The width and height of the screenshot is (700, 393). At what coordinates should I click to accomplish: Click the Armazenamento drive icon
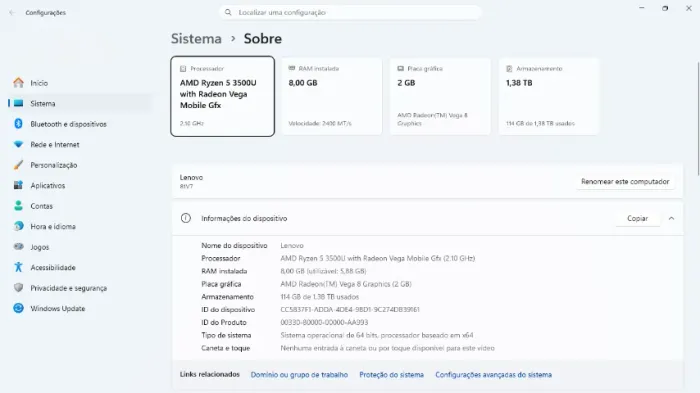[509, 69]
